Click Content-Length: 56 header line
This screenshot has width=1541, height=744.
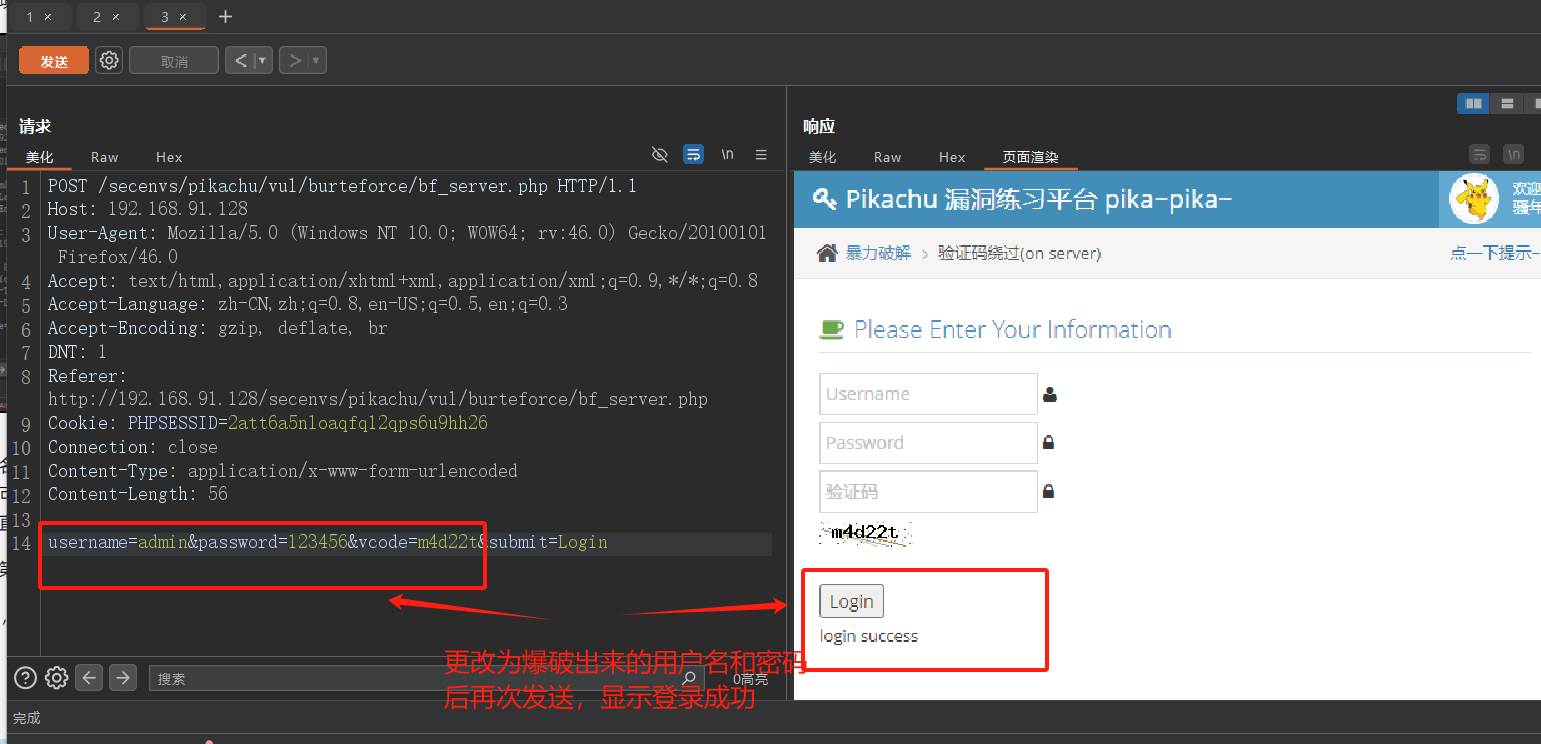[138, 494]
